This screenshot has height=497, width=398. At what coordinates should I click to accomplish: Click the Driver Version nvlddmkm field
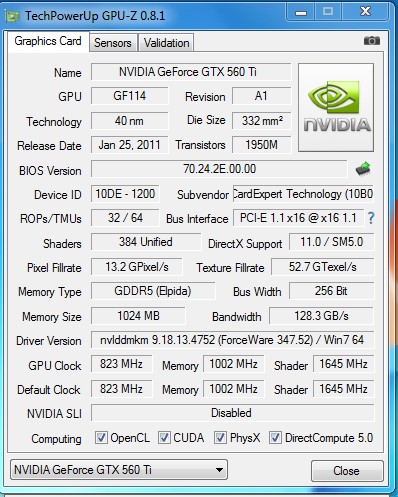tap(232, 340)
